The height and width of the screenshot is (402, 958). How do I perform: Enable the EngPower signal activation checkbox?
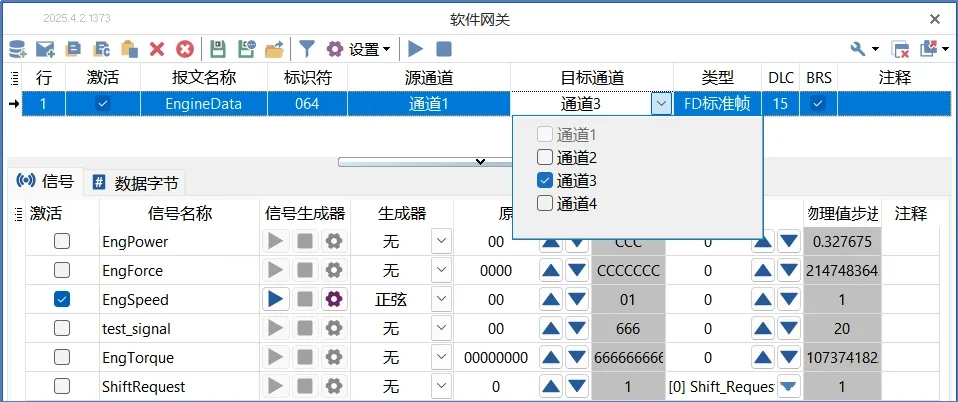click(62, 241)
